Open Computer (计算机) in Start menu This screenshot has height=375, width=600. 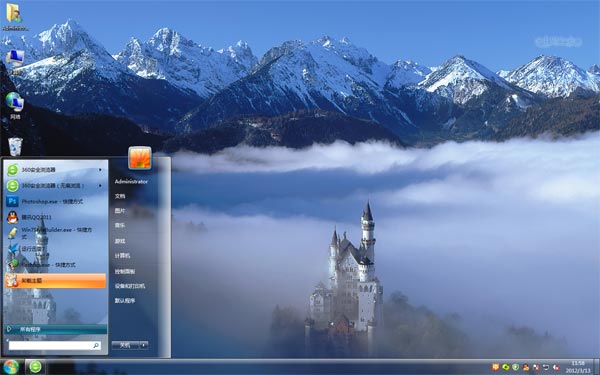coord(122,256)
